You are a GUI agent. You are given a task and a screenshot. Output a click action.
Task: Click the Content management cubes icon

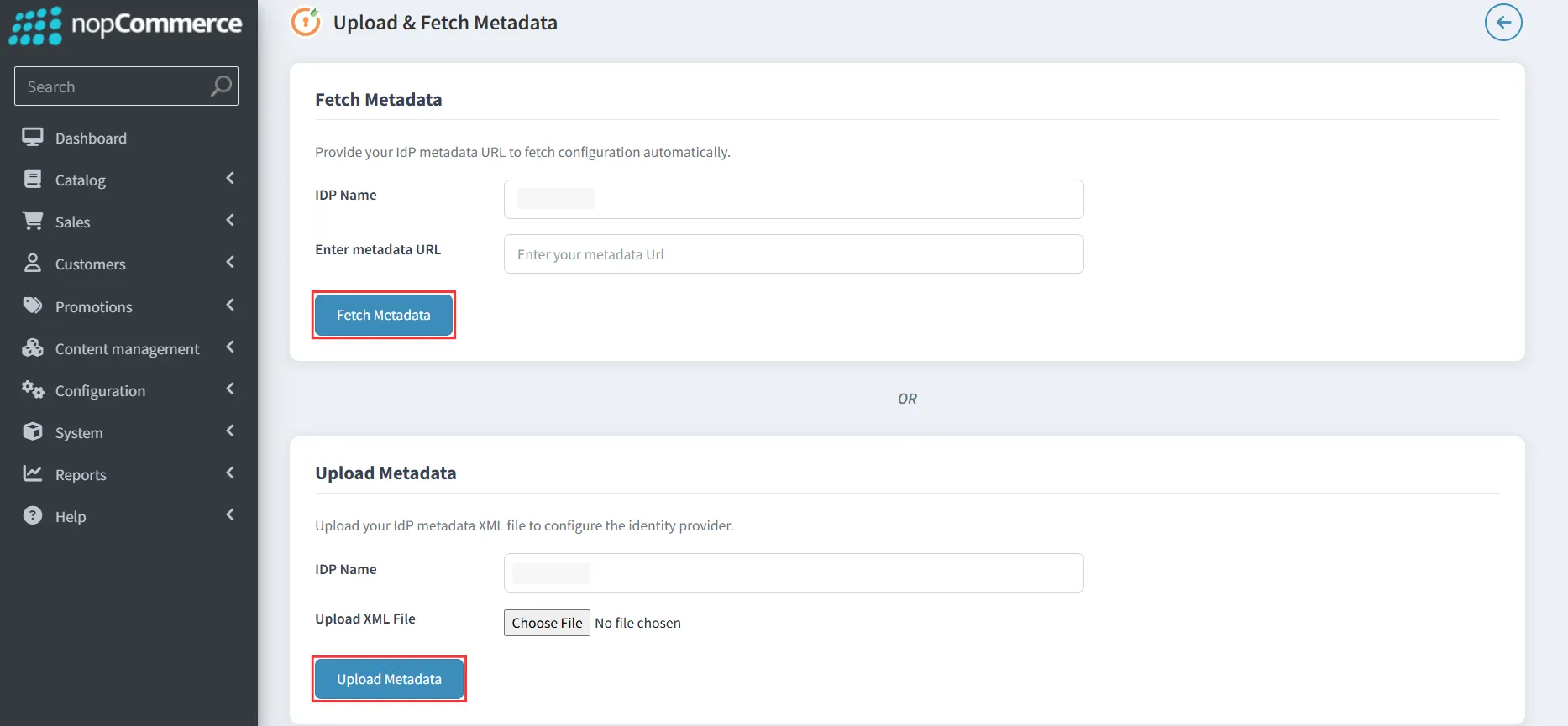(33, 347)
